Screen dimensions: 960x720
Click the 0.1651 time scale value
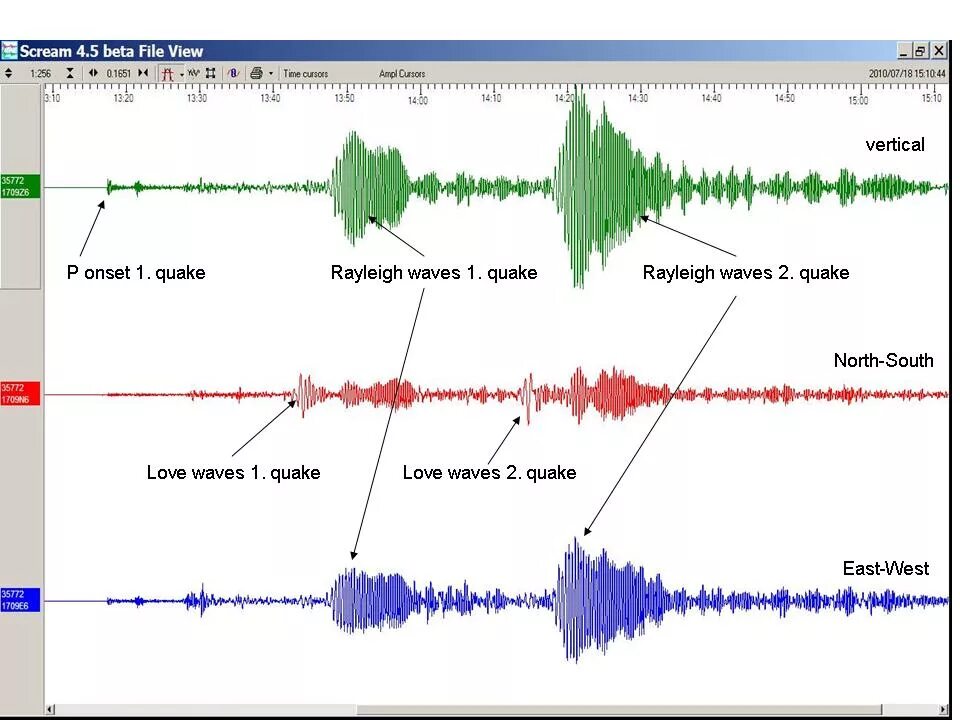coord(119,73)
